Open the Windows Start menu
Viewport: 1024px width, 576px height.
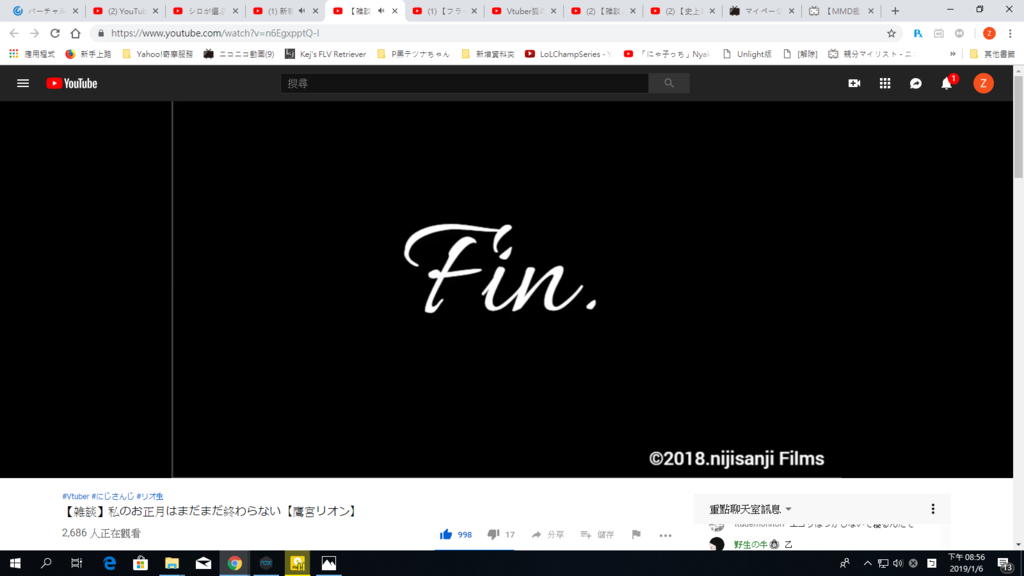click(15, 563)
